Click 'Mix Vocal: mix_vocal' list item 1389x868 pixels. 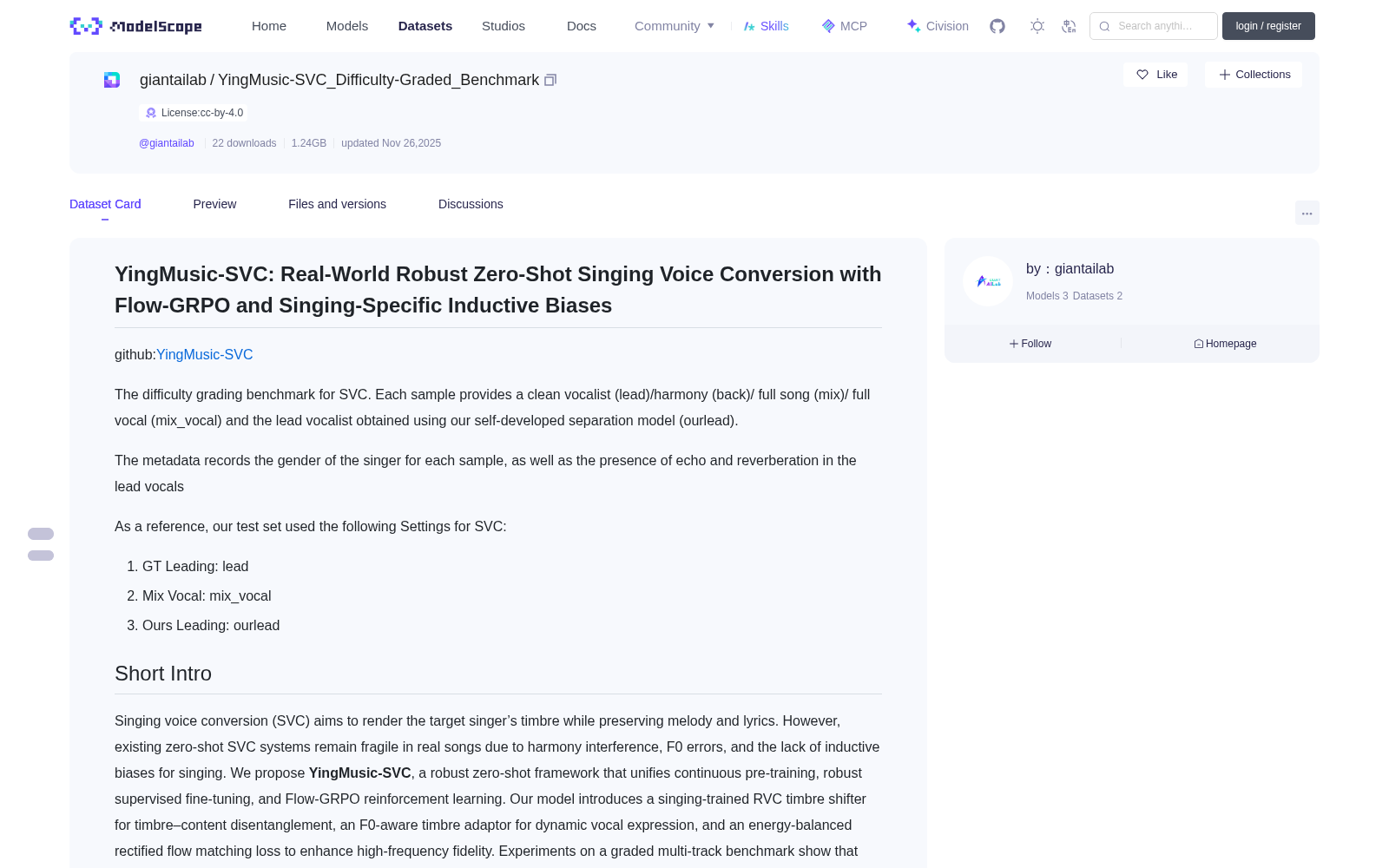pyautogui.click(x=207, y=595)
